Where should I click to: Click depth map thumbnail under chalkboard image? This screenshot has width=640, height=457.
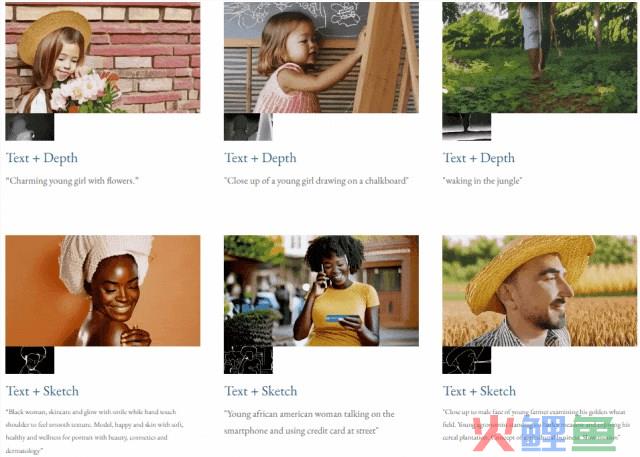click(248, 127)
